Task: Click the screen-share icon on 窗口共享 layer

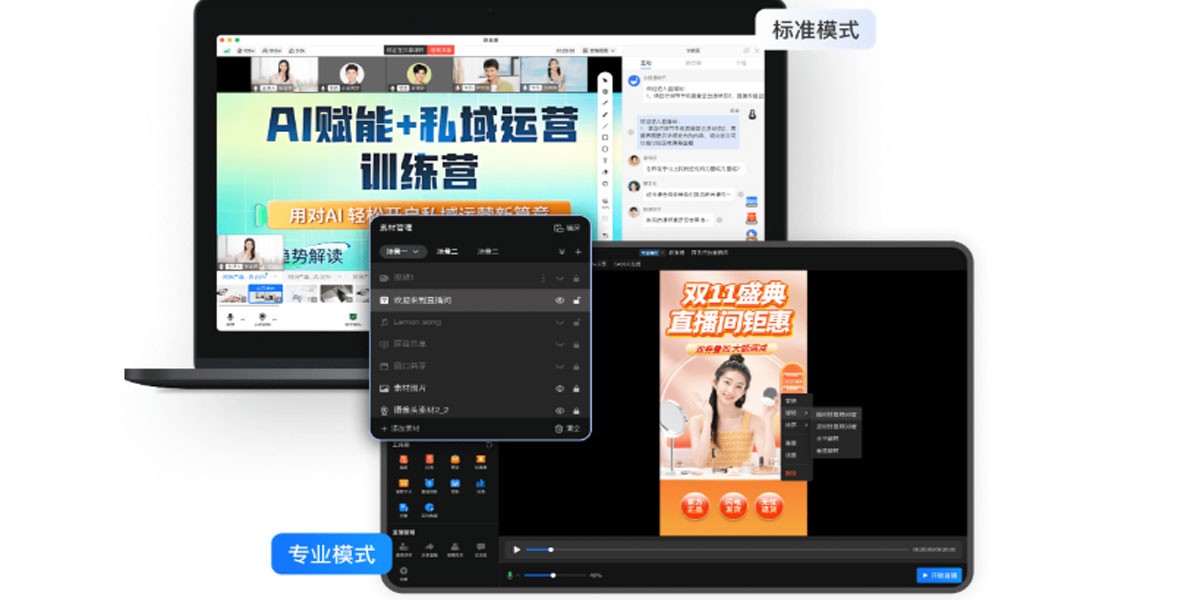Action: (384, 363)
